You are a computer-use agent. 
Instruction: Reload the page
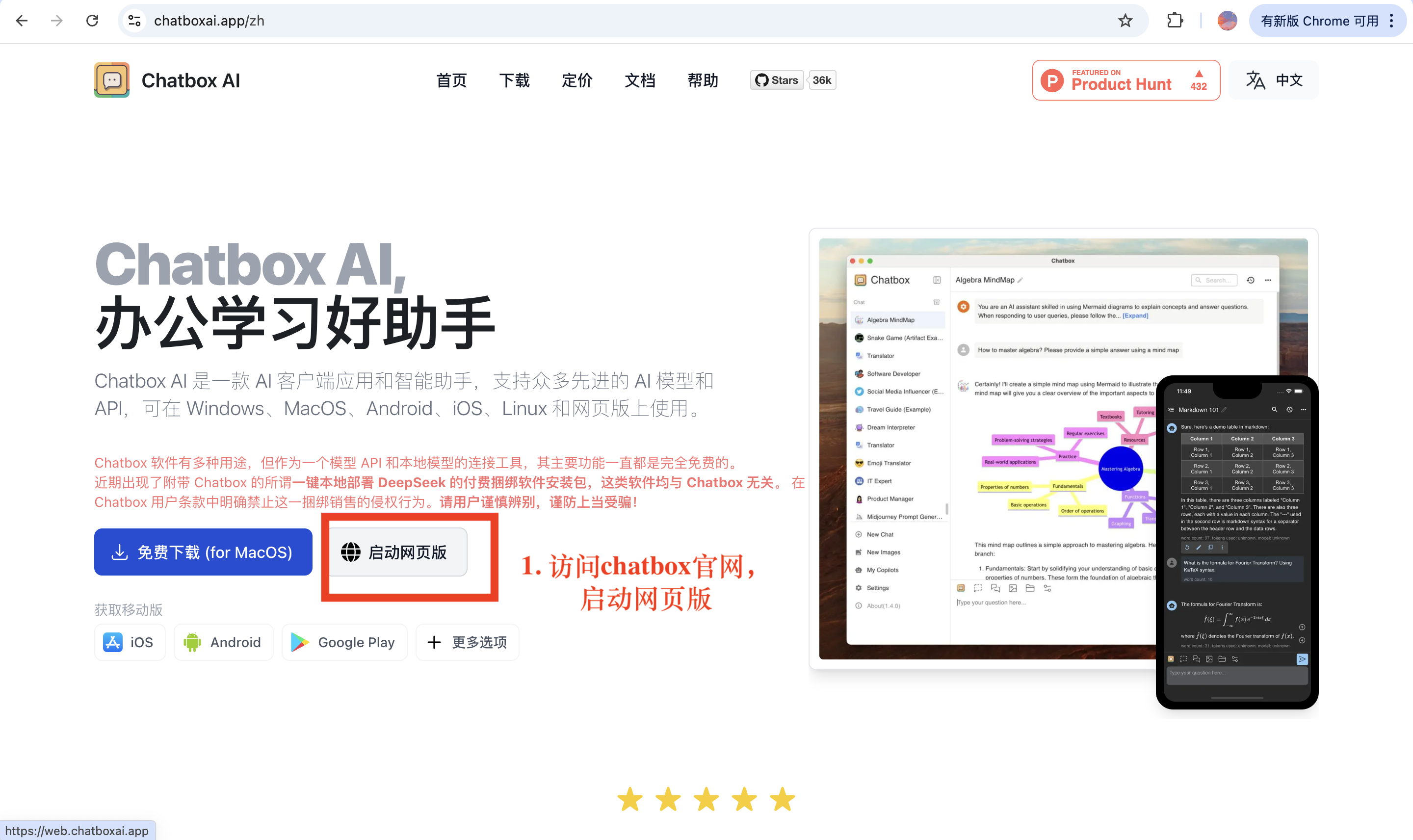pos(92,21)
